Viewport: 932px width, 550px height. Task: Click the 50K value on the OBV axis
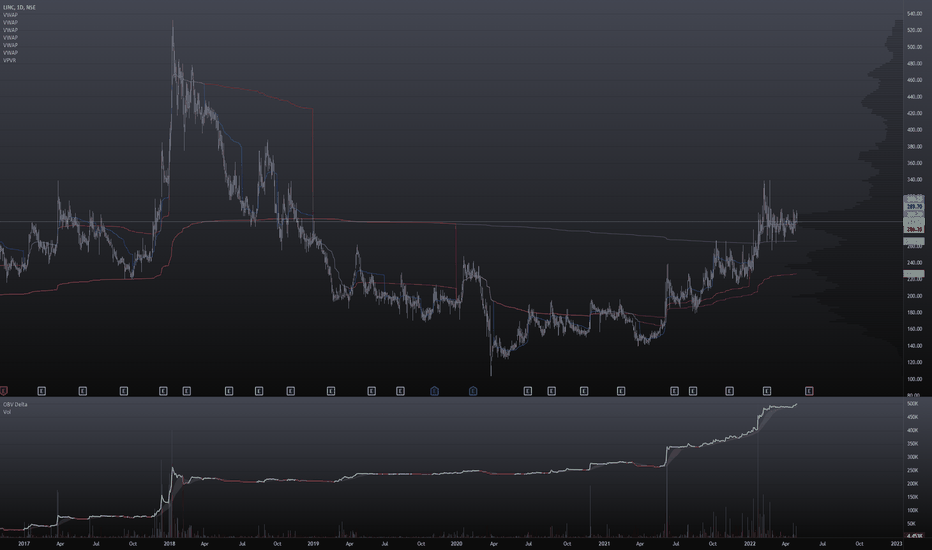coord(911,524)
